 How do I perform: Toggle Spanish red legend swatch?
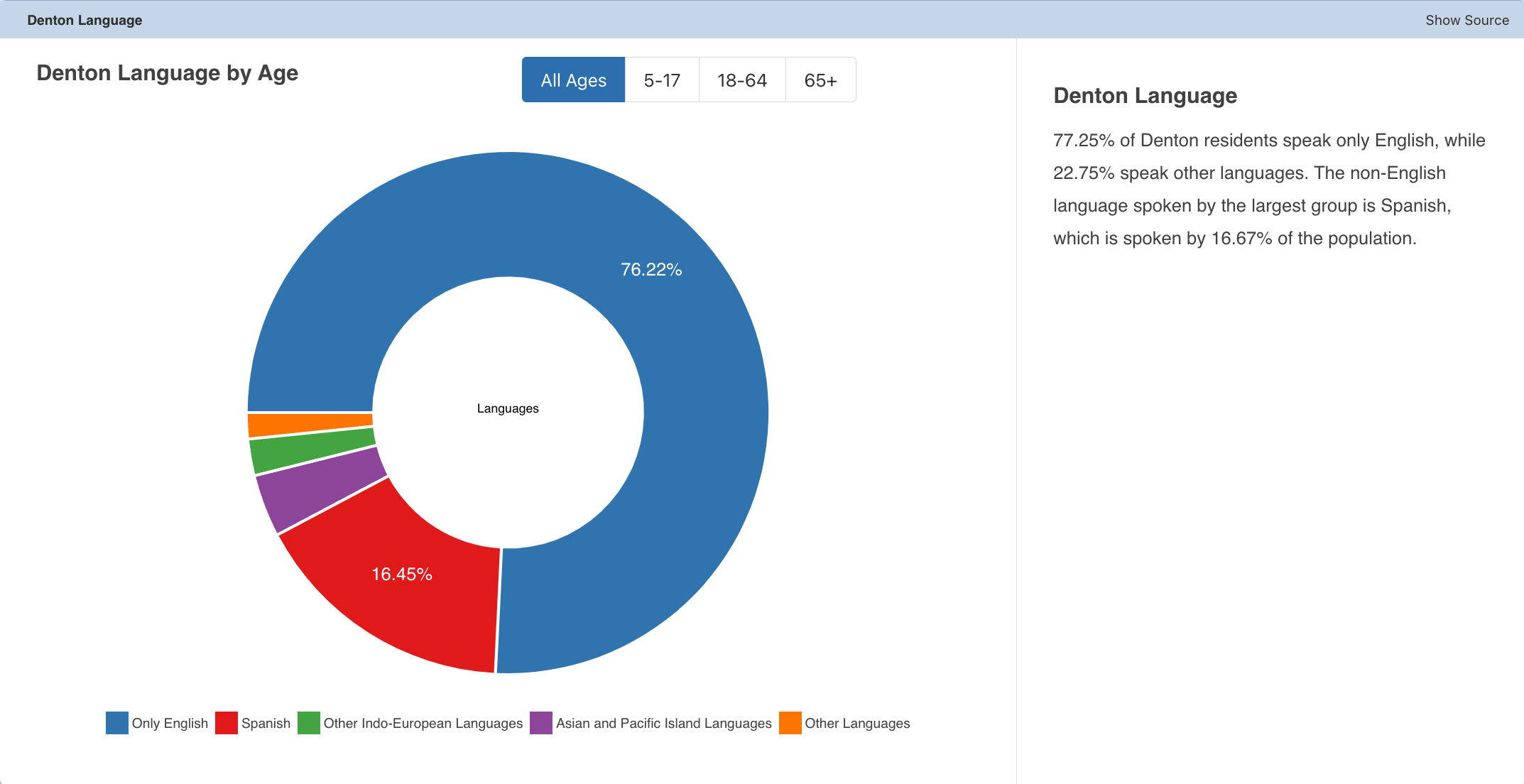pyautogui.click(x=227, y=723)
